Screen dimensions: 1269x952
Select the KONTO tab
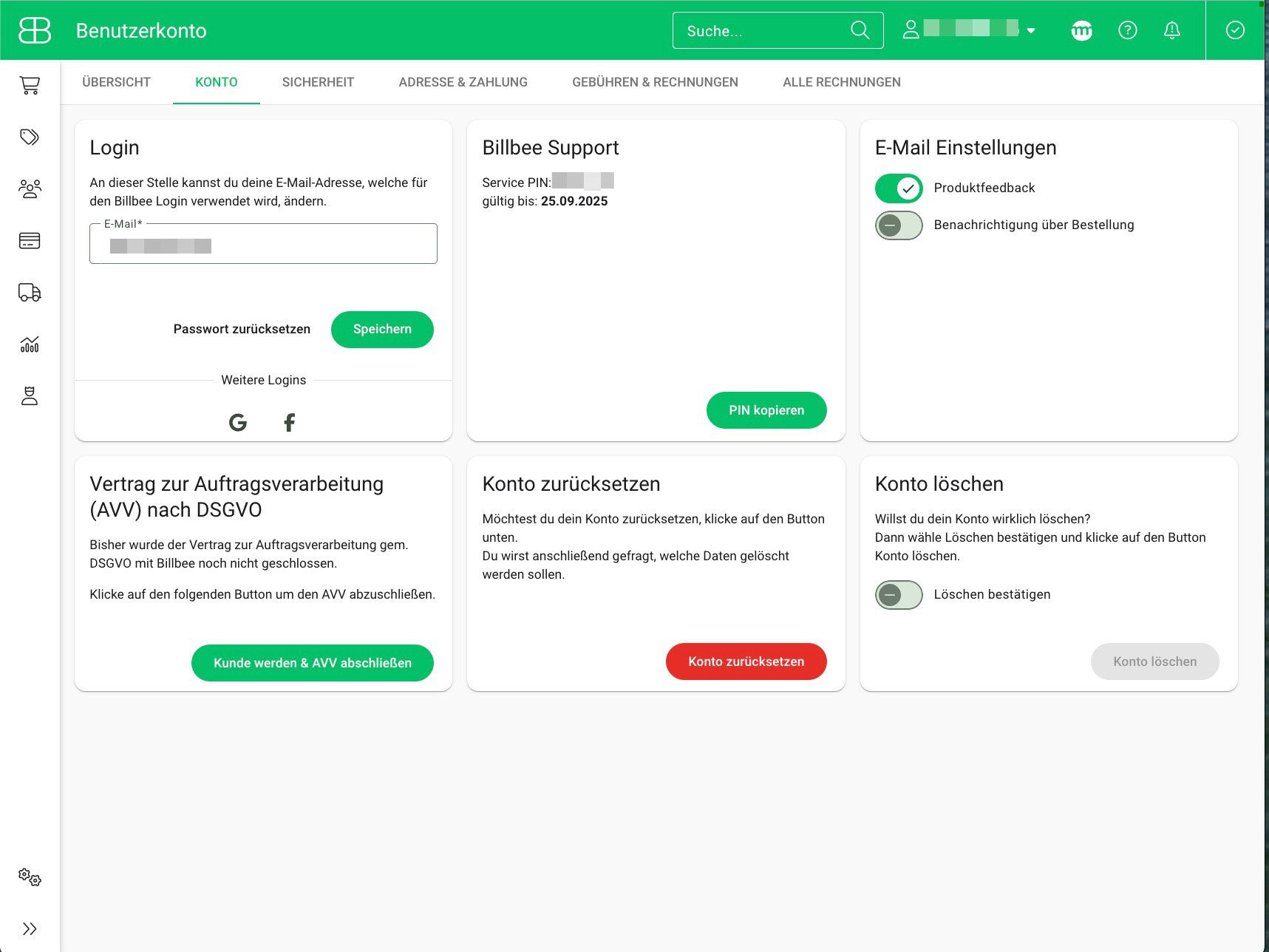(217, 82)
